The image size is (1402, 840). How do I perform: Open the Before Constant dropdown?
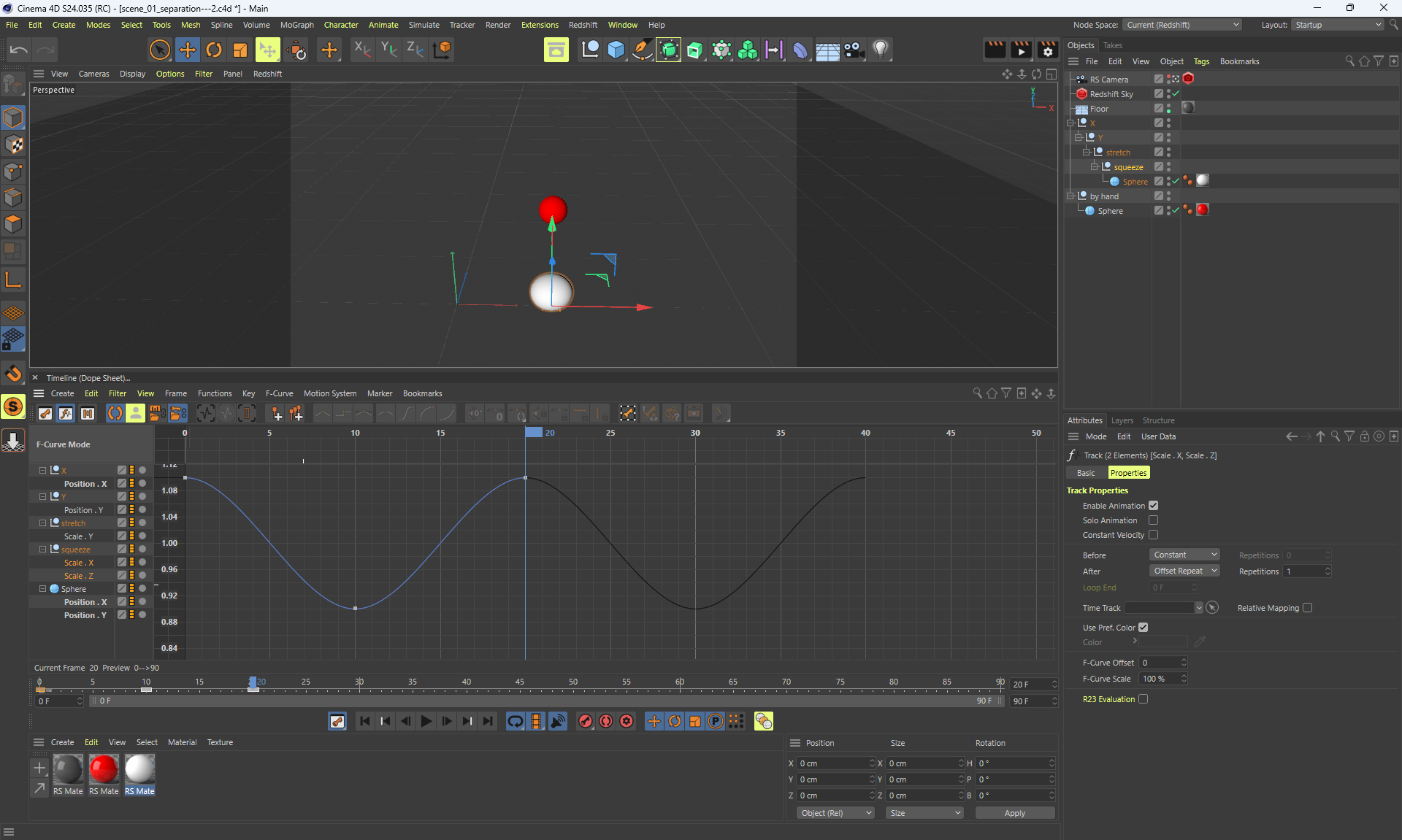[1184, 555]
